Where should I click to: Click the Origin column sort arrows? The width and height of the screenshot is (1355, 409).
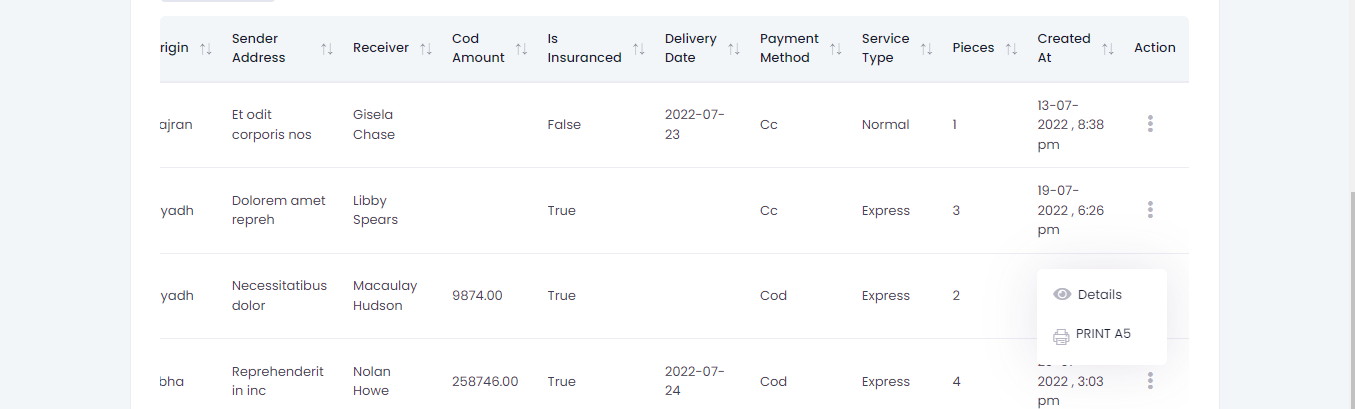[x=205, y=49]
